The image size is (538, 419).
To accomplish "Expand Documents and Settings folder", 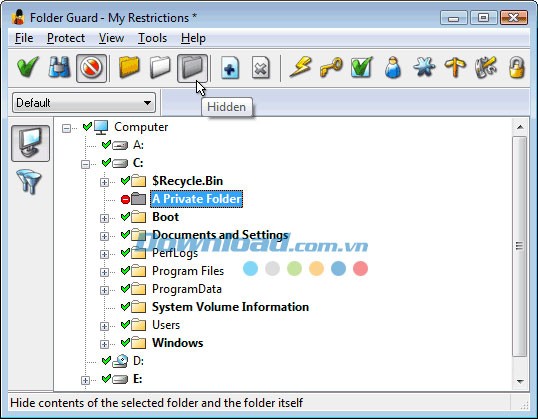I will pos(104,236).
